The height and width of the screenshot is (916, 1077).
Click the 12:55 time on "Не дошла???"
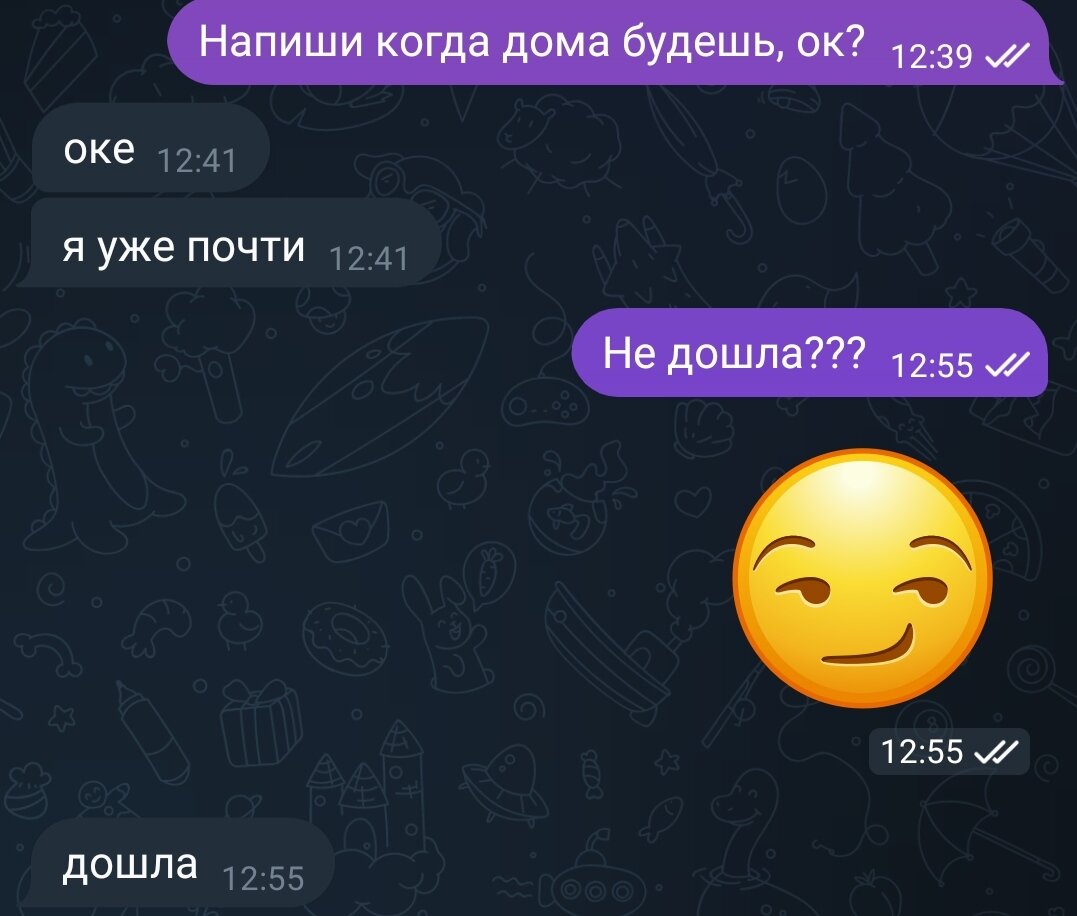click(x=931, y=366)
